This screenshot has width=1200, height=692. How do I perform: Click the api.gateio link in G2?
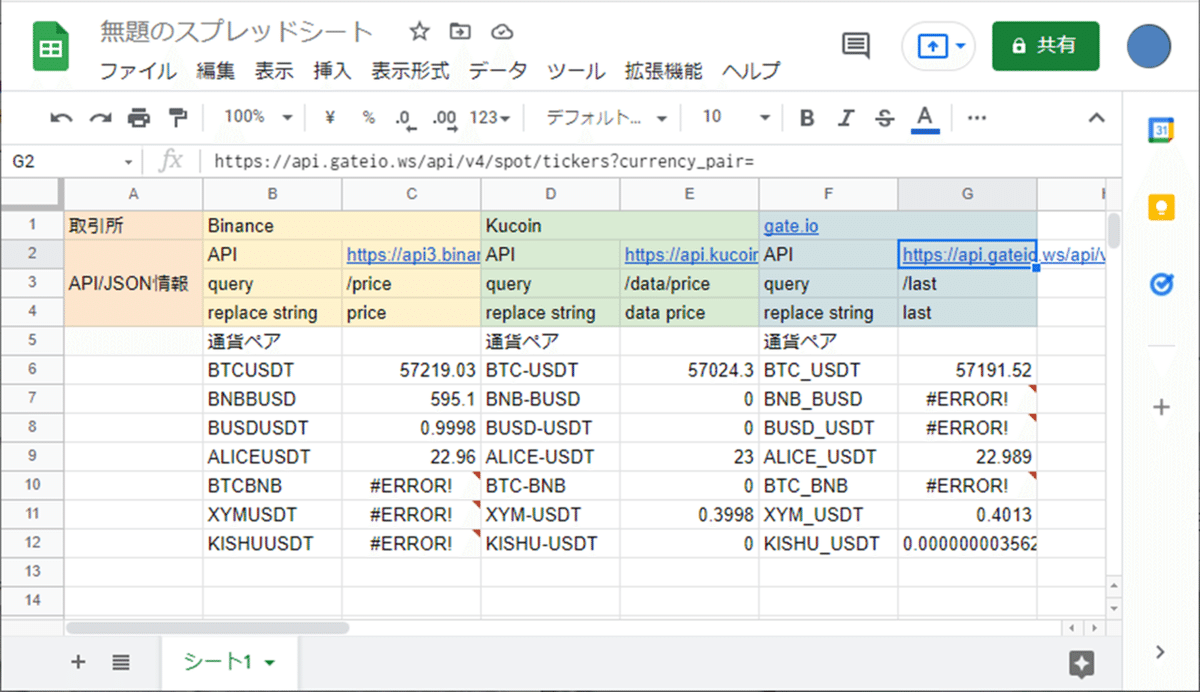[x=968, y=255]
